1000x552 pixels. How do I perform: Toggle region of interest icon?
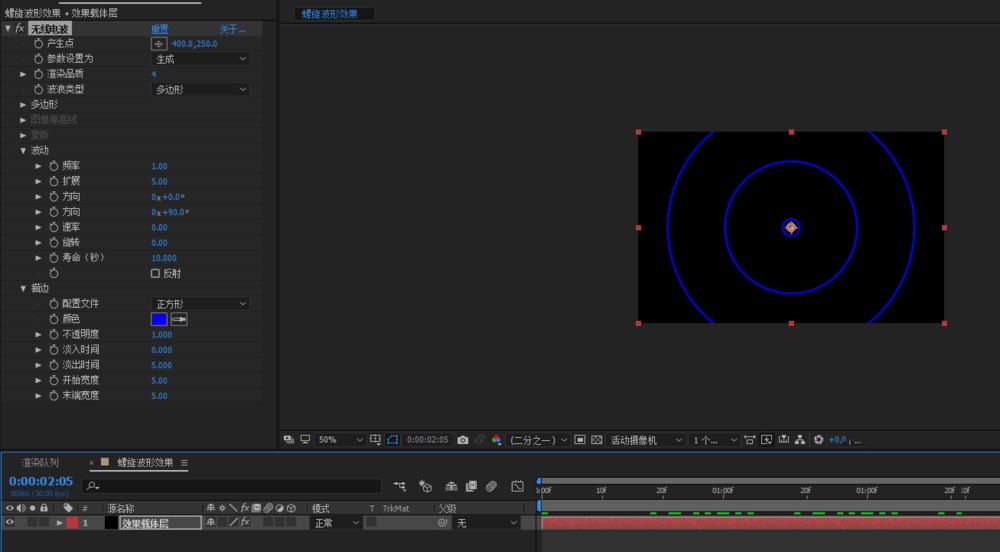[x=580, y=440]
